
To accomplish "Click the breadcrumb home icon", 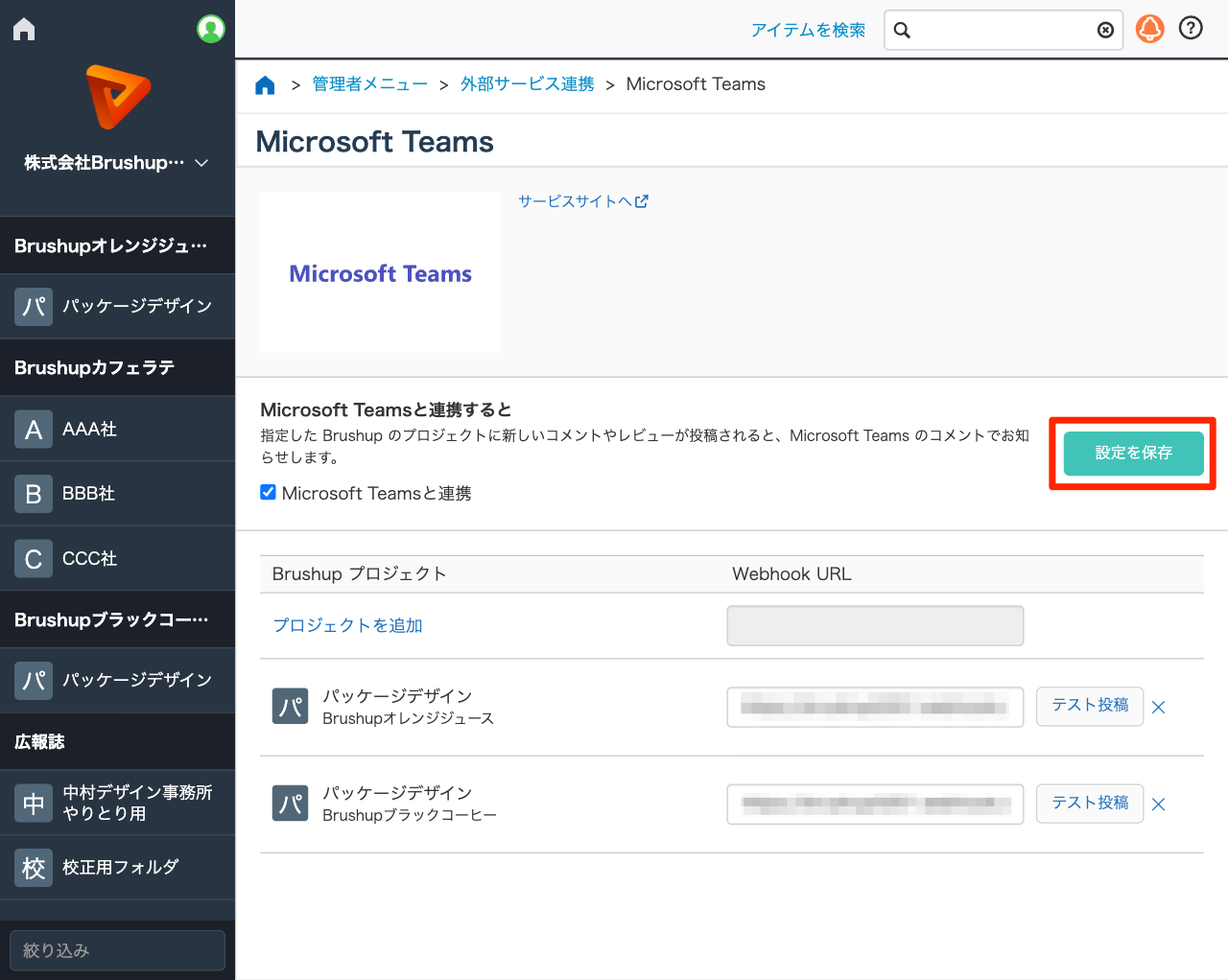I will point(266,85).
